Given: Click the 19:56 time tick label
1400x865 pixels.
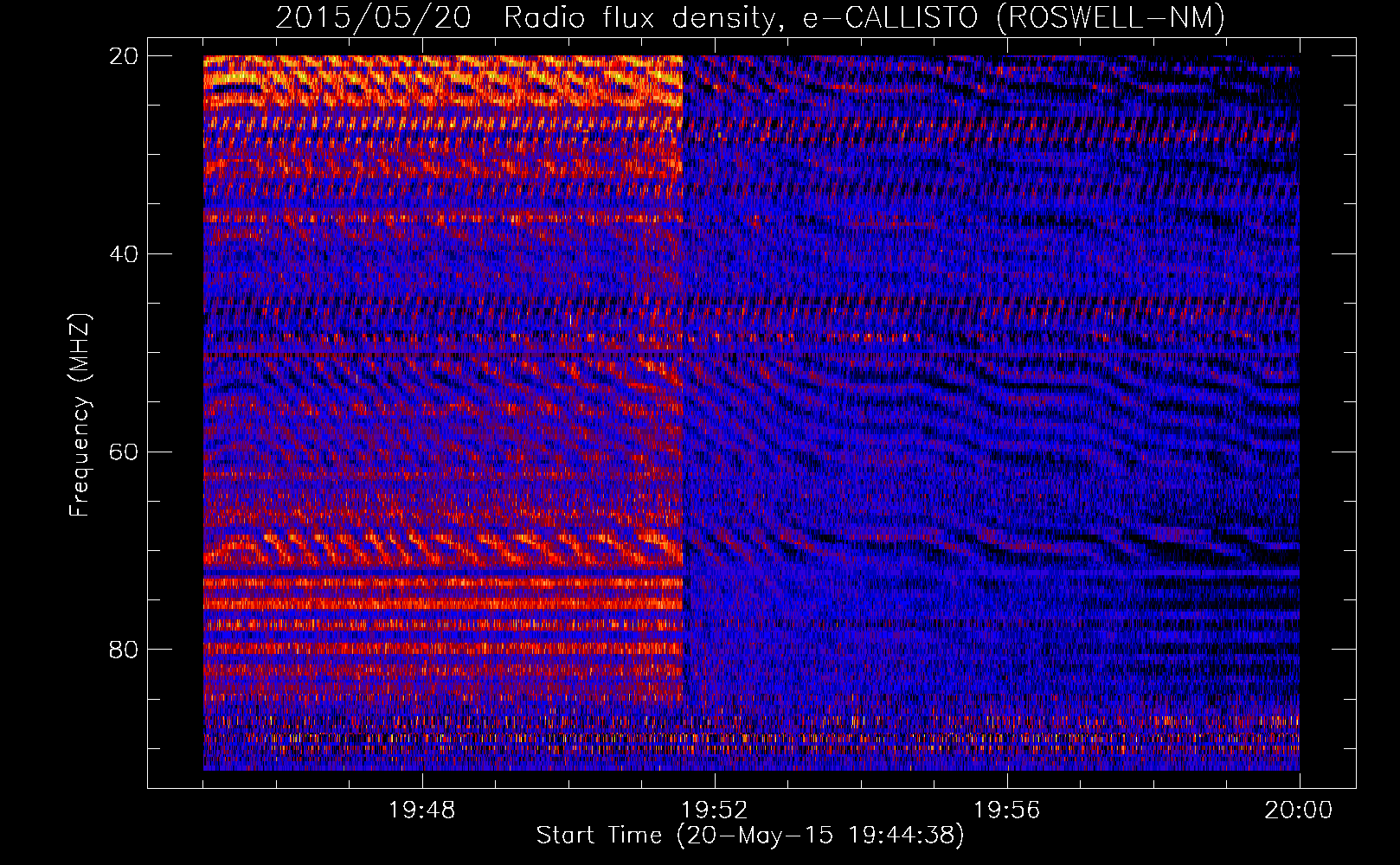Looking at the screenshot, I should point(1006,811).
